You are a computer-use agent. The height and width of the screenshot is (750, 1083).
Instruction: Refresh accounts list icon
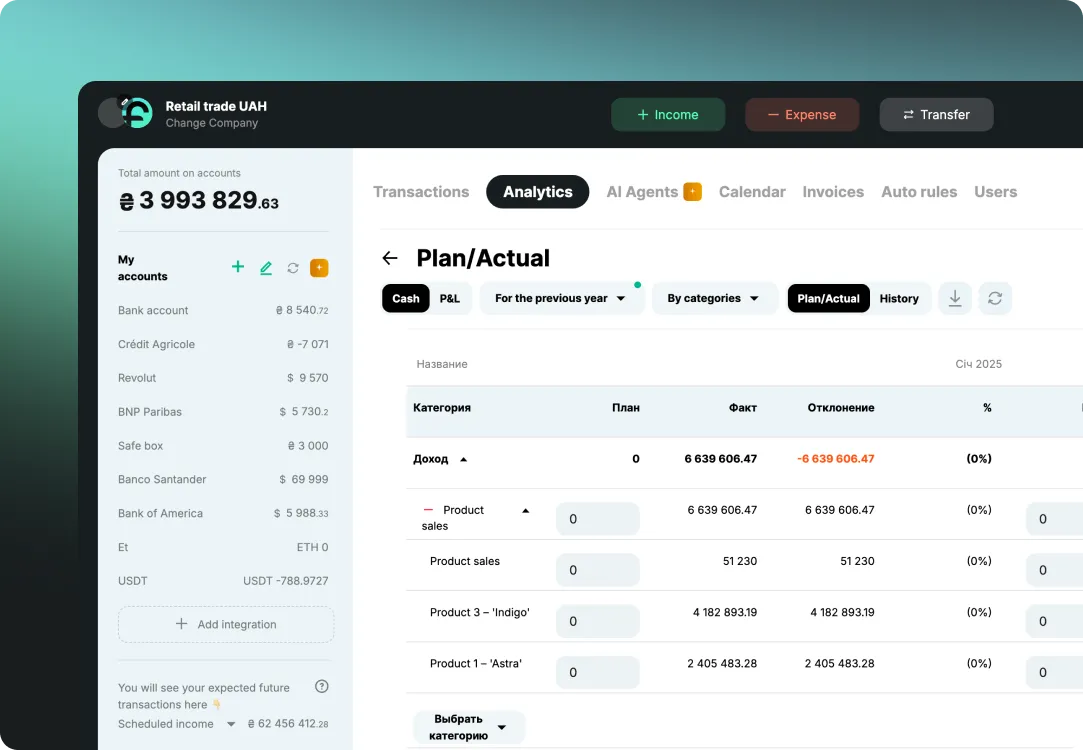click(x=293, y=268)
